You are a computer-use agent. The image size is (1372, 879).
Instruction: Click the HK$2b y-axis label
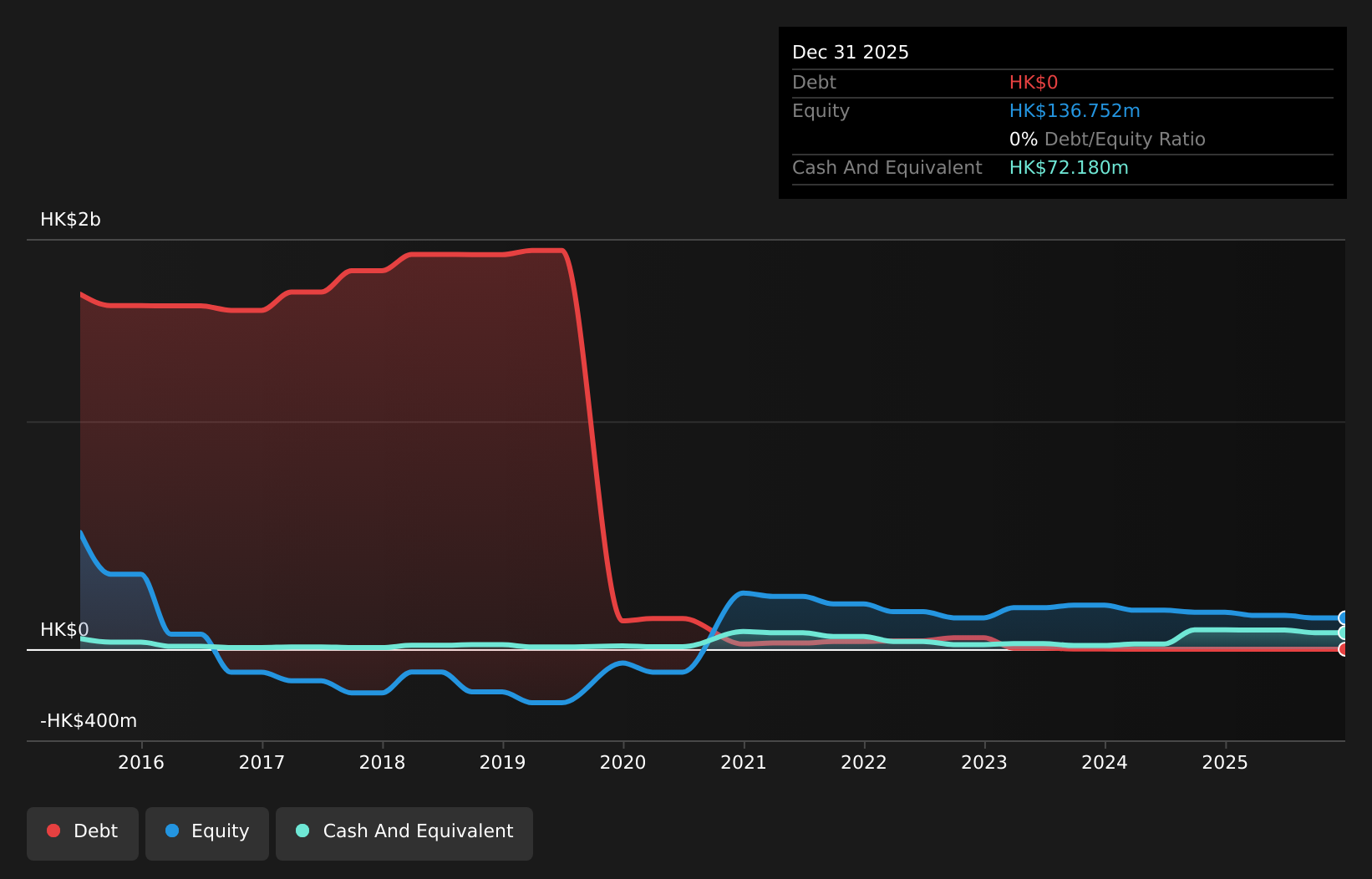tap(70, 220)
